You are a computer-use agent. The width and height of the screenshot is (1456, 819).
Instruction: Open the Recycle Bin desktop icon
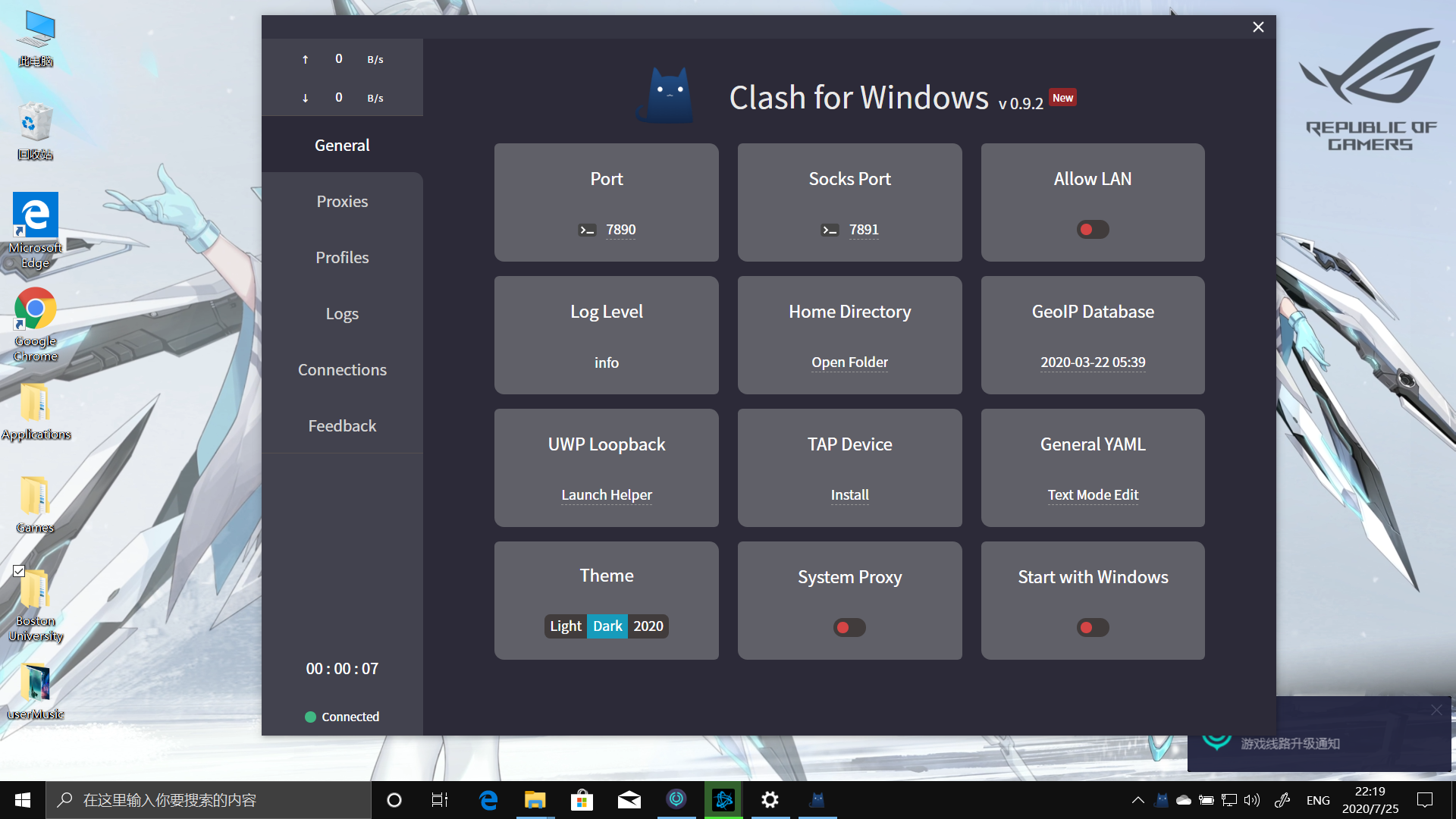click(x=36, y=131)
